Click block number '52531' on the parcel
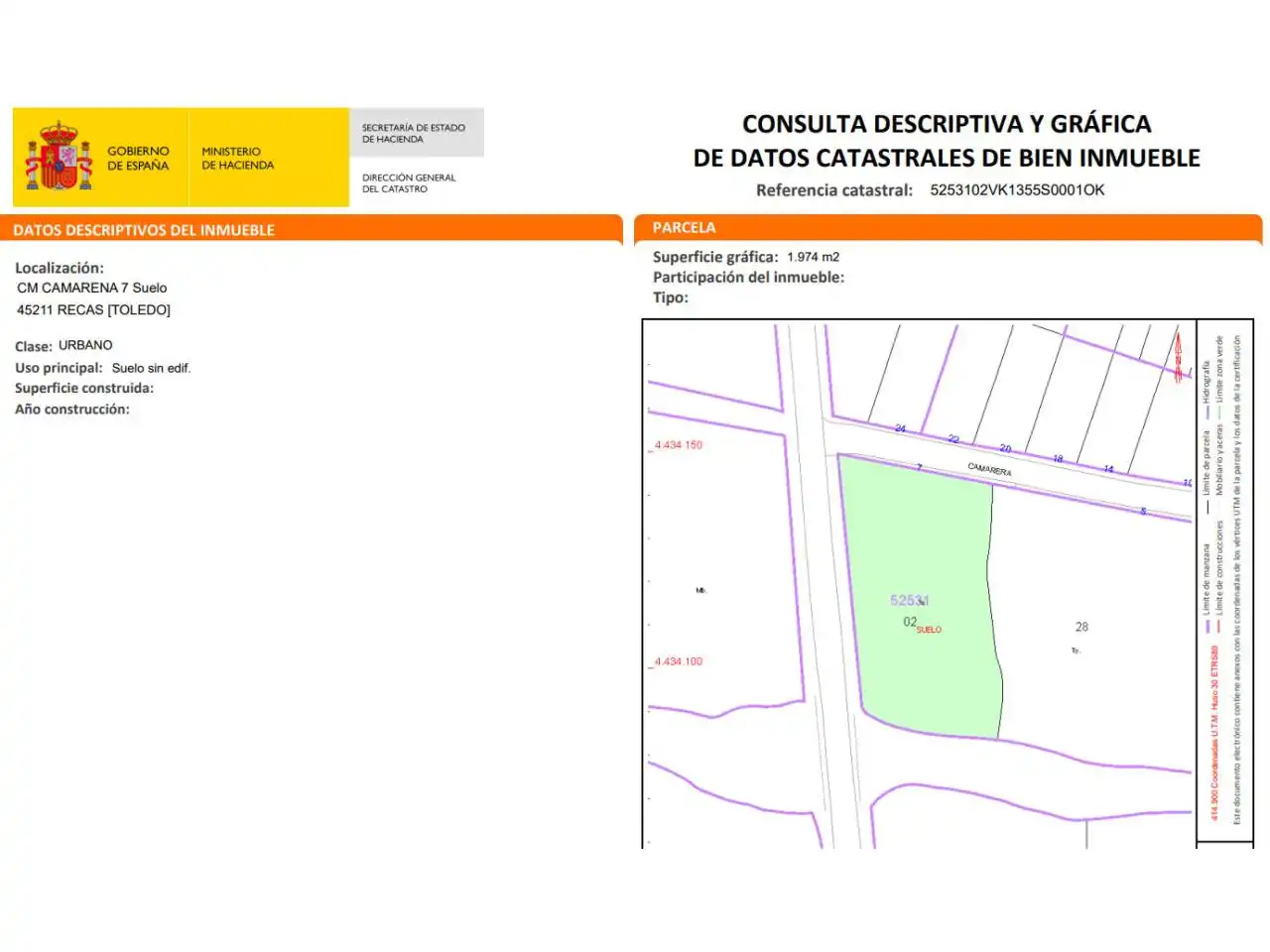The height and width of the screenshot is (952, 1270). point(910,601)
